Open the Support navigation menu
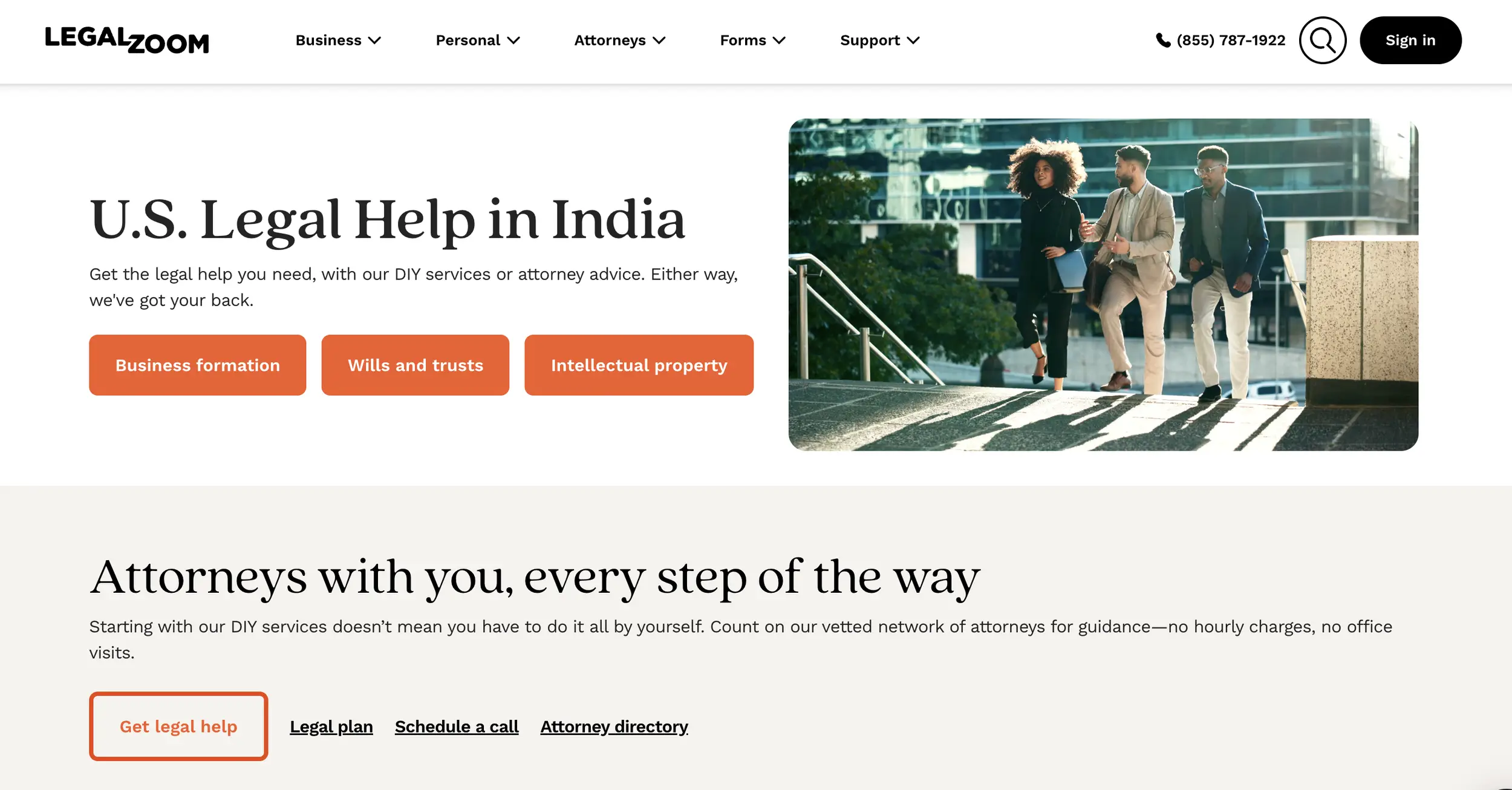Image resolution: width=1512 pixels, height=790 pixels. [880, 41]
